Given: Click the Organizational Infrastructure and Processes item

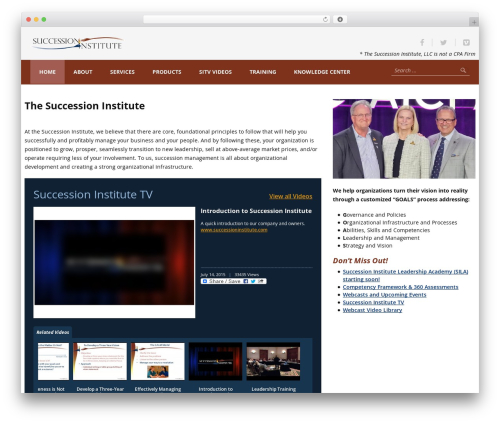Looking at the screenshot, I should (x=400, y=223).
